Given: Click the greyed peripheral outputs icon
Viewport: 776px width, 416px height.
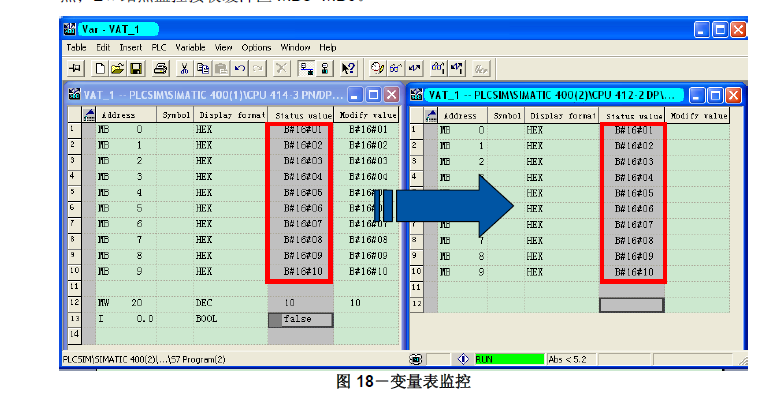Looking at the screenshot, I should pos(481,68).
